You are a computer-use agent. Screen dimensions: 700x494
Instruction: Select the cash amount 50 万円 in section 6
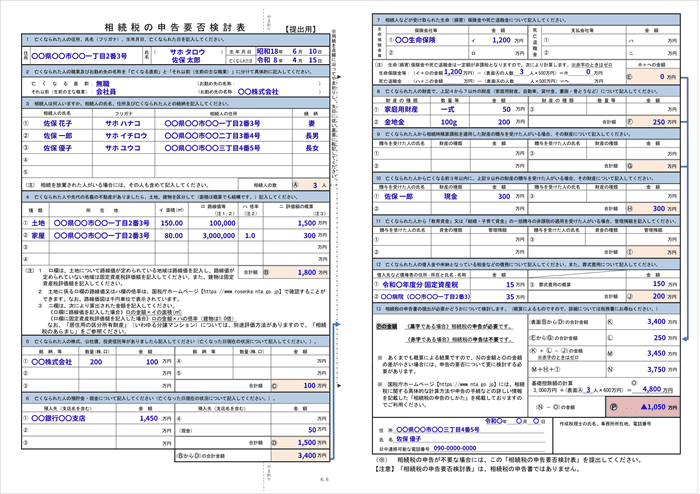(317, 430)
